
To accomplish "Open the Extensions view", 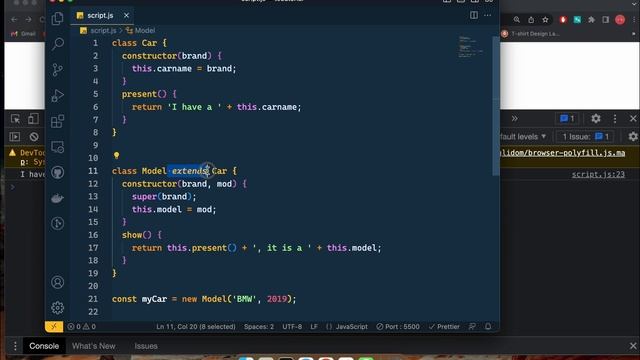I will (x=58, y=121).
